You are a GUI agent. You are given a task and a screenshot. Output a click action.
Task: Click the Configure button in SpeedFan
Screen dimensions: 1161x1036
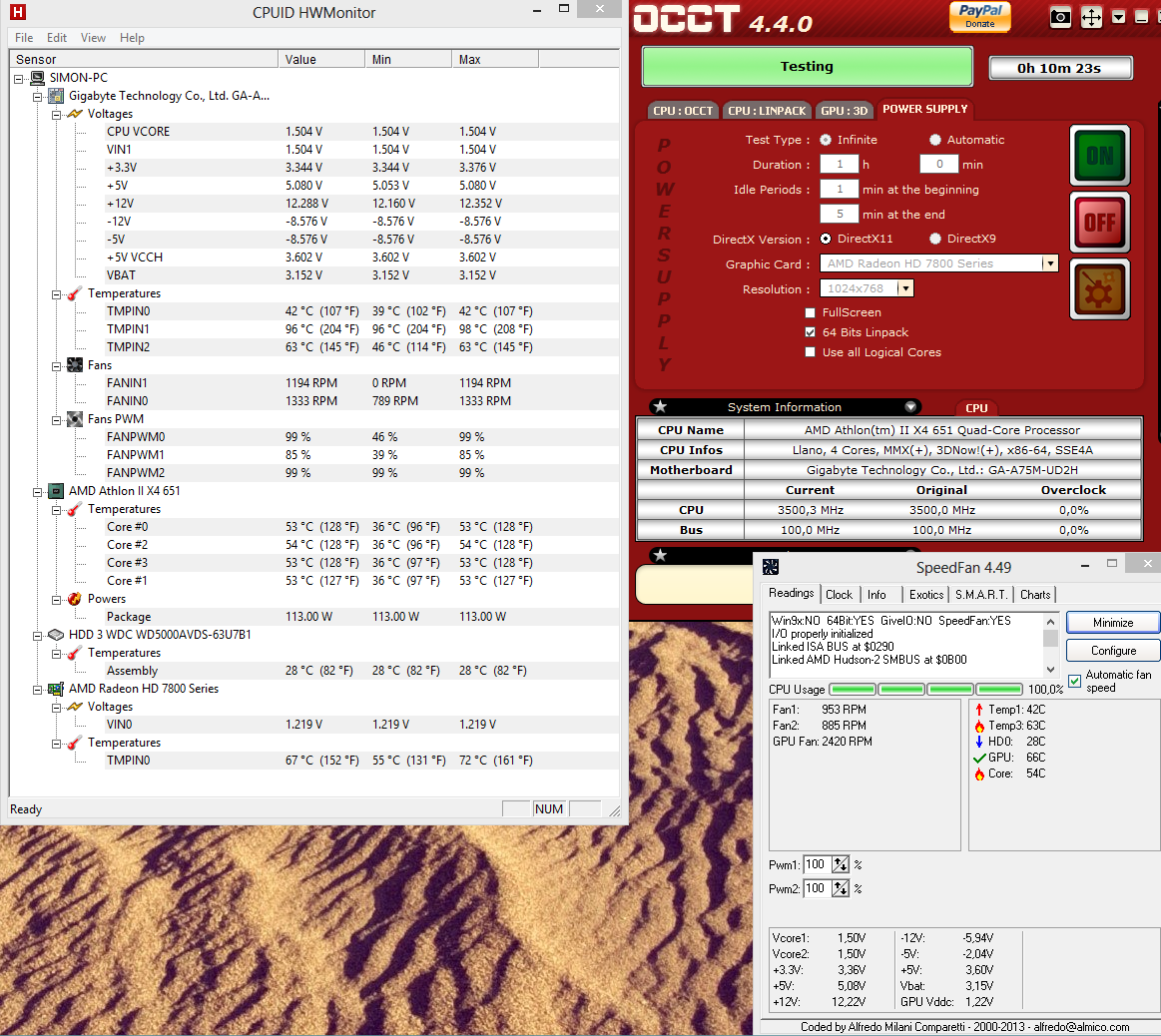pos(1112,650)
